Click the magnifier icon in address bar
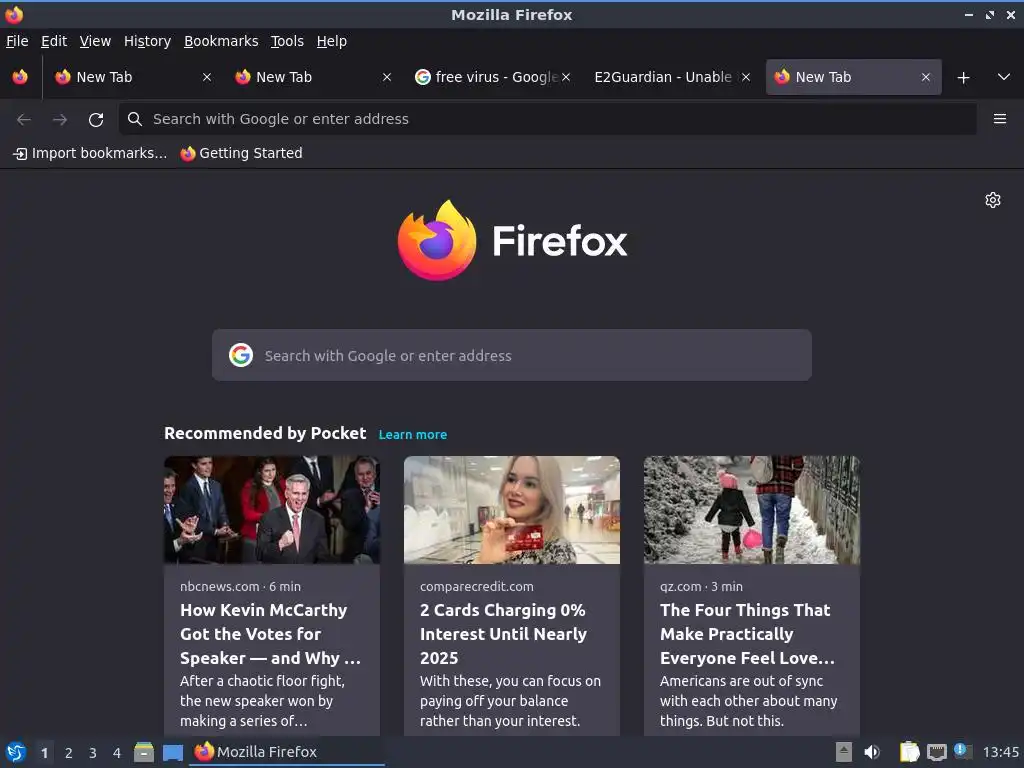 click(x=135, y=119)
